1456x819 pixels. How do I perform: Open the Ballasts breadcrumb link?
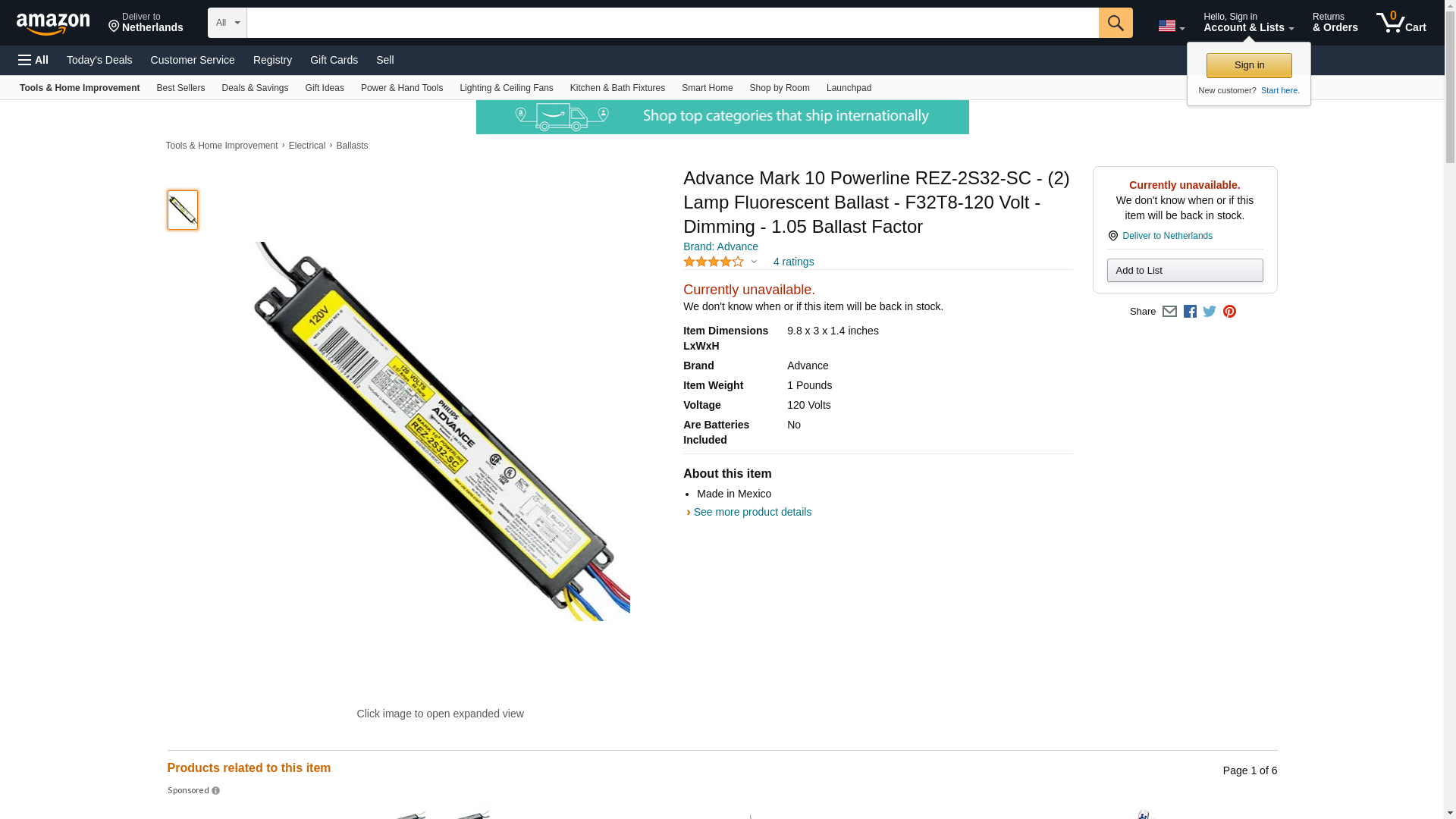coord(352,146)
